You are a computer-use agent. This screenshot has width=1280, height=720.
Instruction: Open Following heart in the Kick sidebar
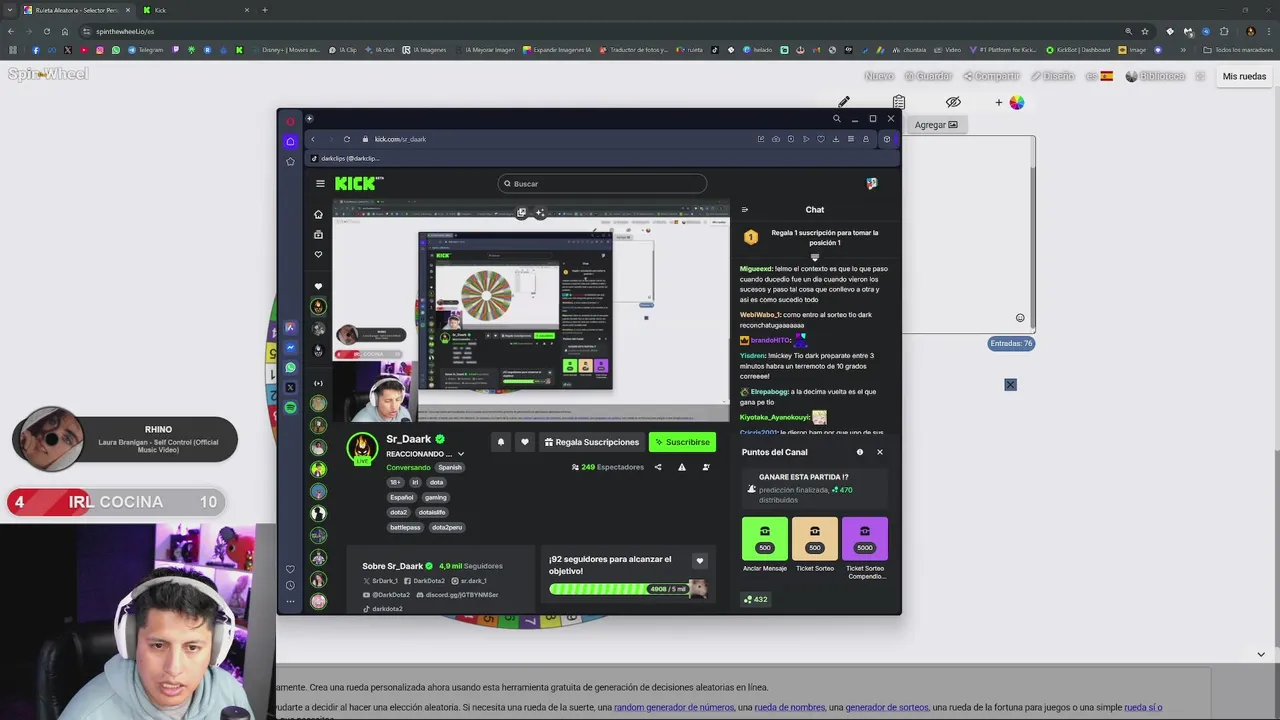tap(318, 254)
